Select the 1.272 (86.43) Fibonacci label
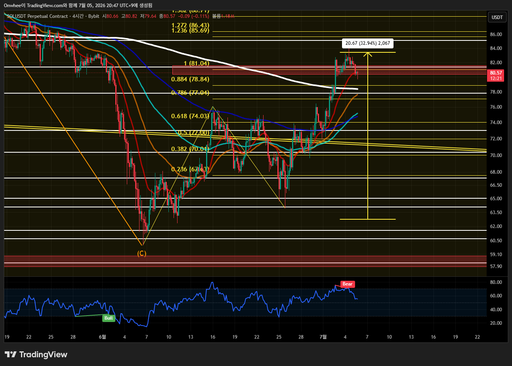This screenshot has height=366, width=512. coord(190,25)
